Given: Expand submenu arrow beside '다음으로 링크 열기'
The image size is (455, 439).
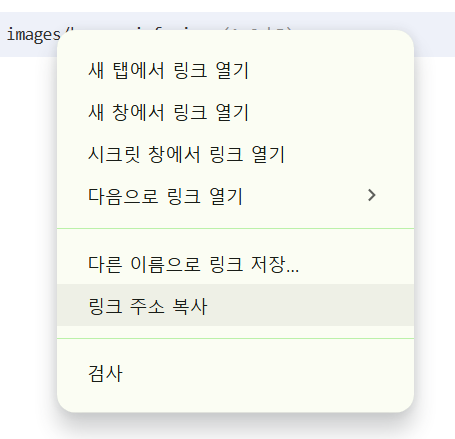Looking at the screenshot, I should point(372,195).
